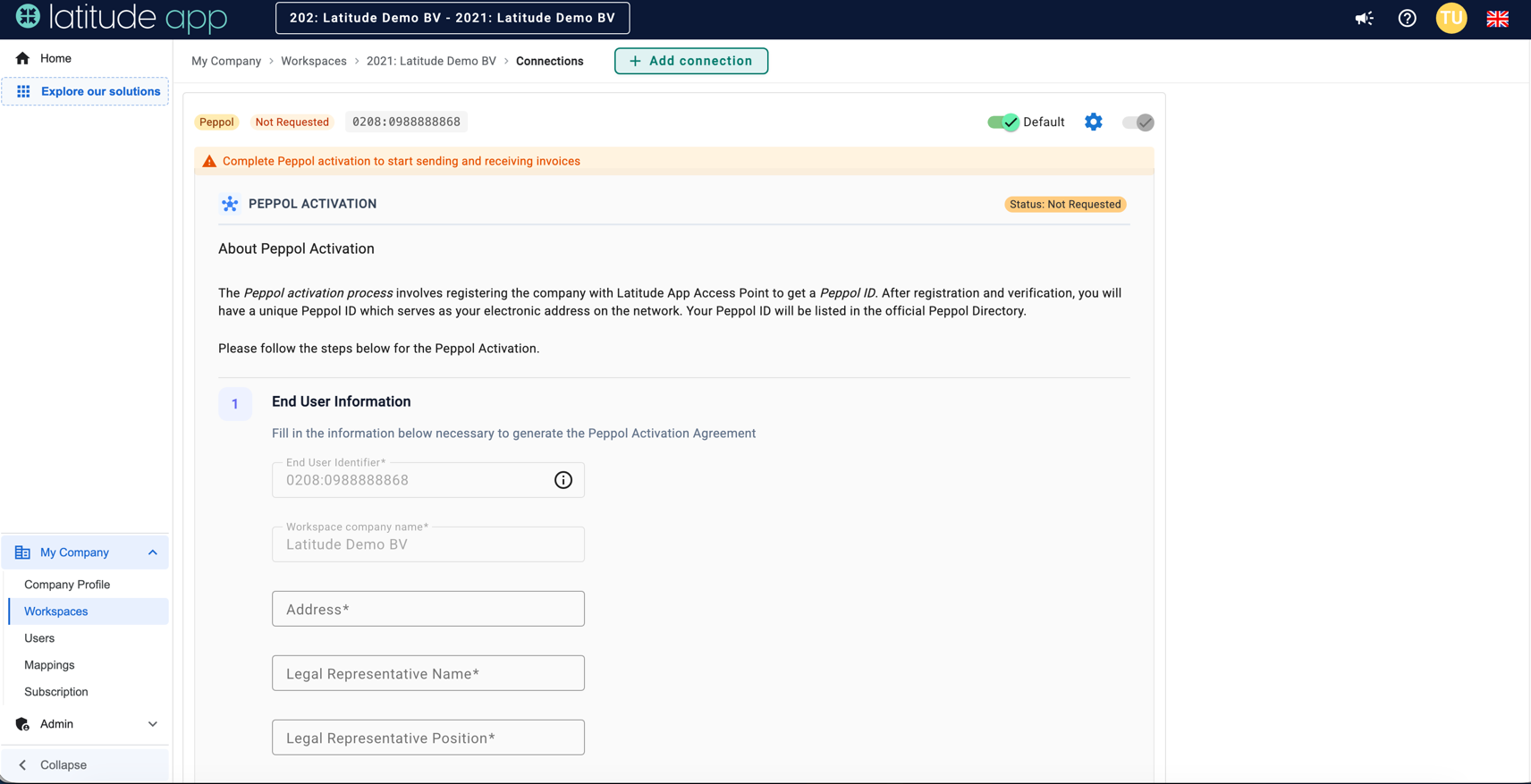Click the Peppol tag chip
Viewport: 1531px width, 784px height.
(216, 122)
